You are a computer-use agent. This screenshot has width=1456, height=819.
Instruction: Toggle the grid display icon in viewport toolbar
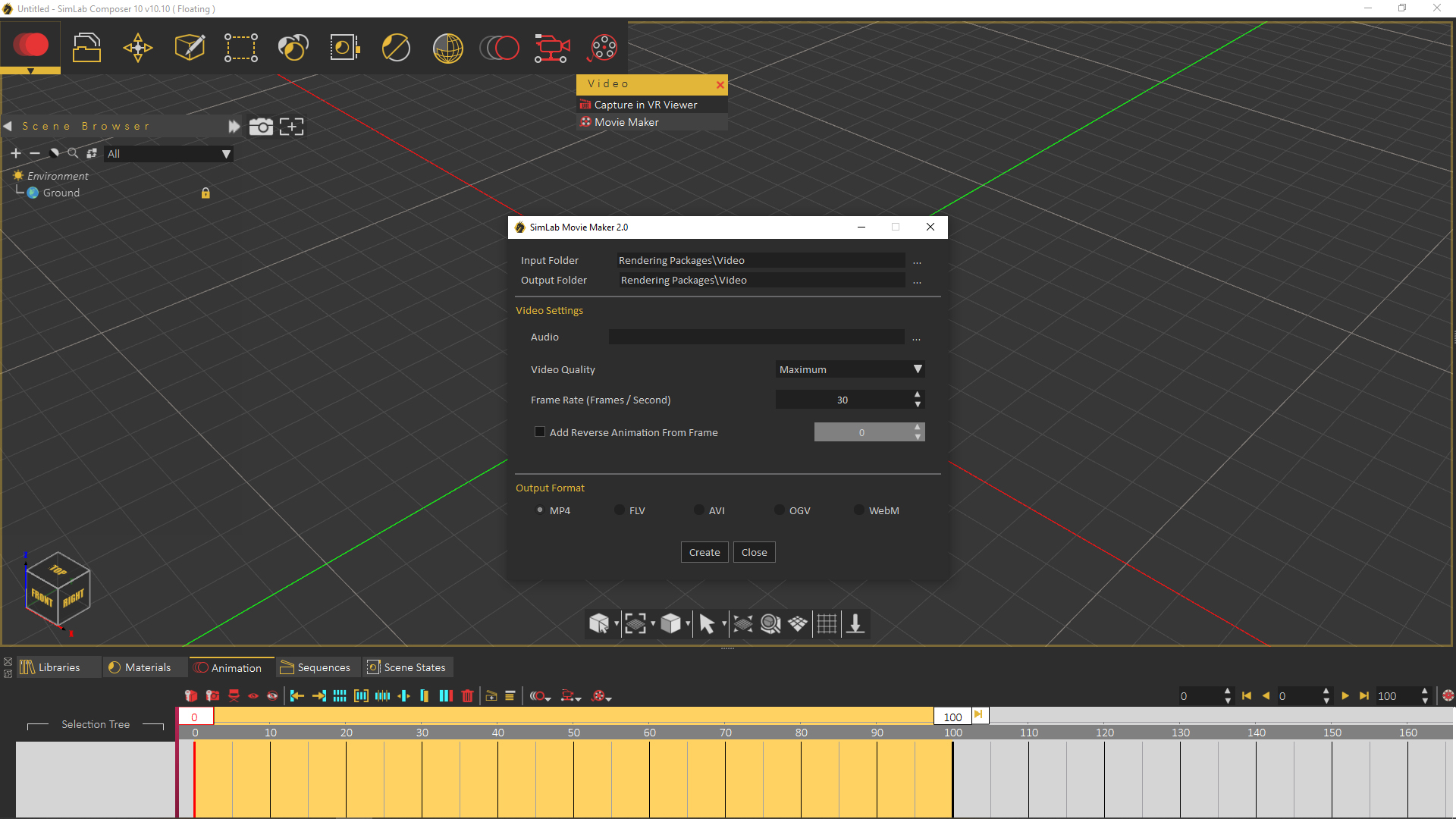[x=827, y=623]
